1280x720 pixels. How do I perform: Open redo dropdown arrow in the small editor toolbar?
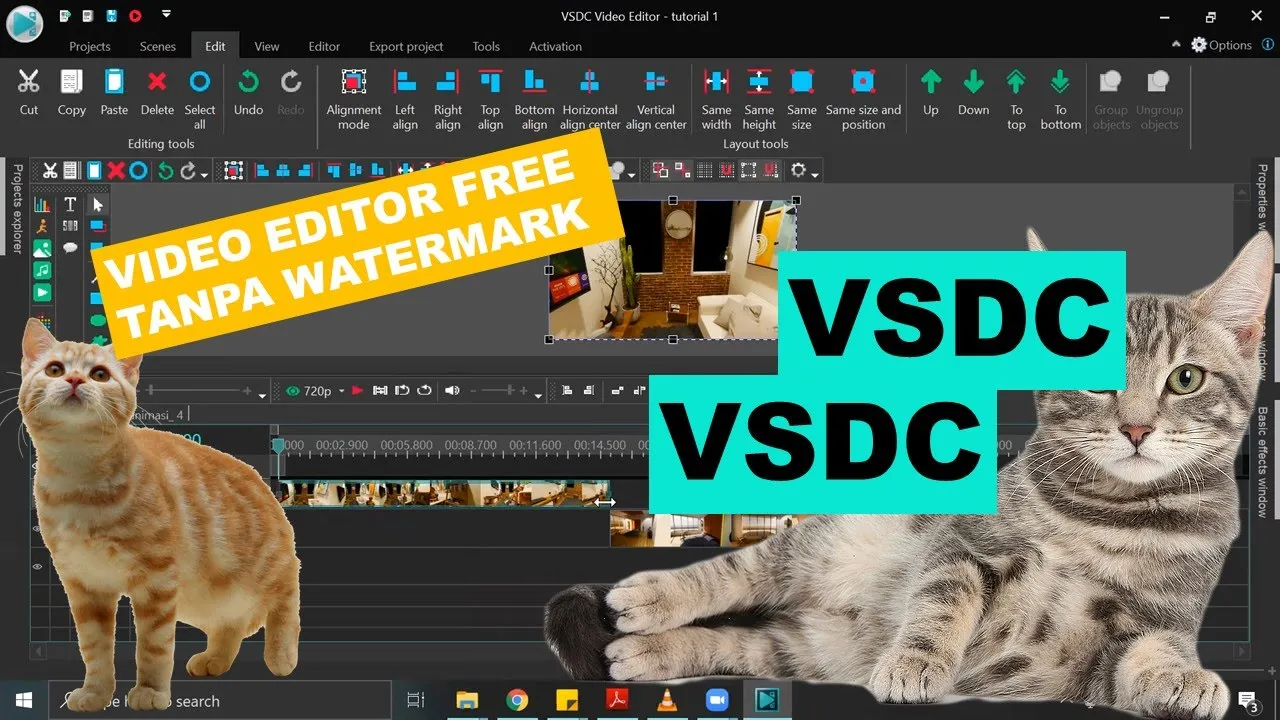pos(204,174)
